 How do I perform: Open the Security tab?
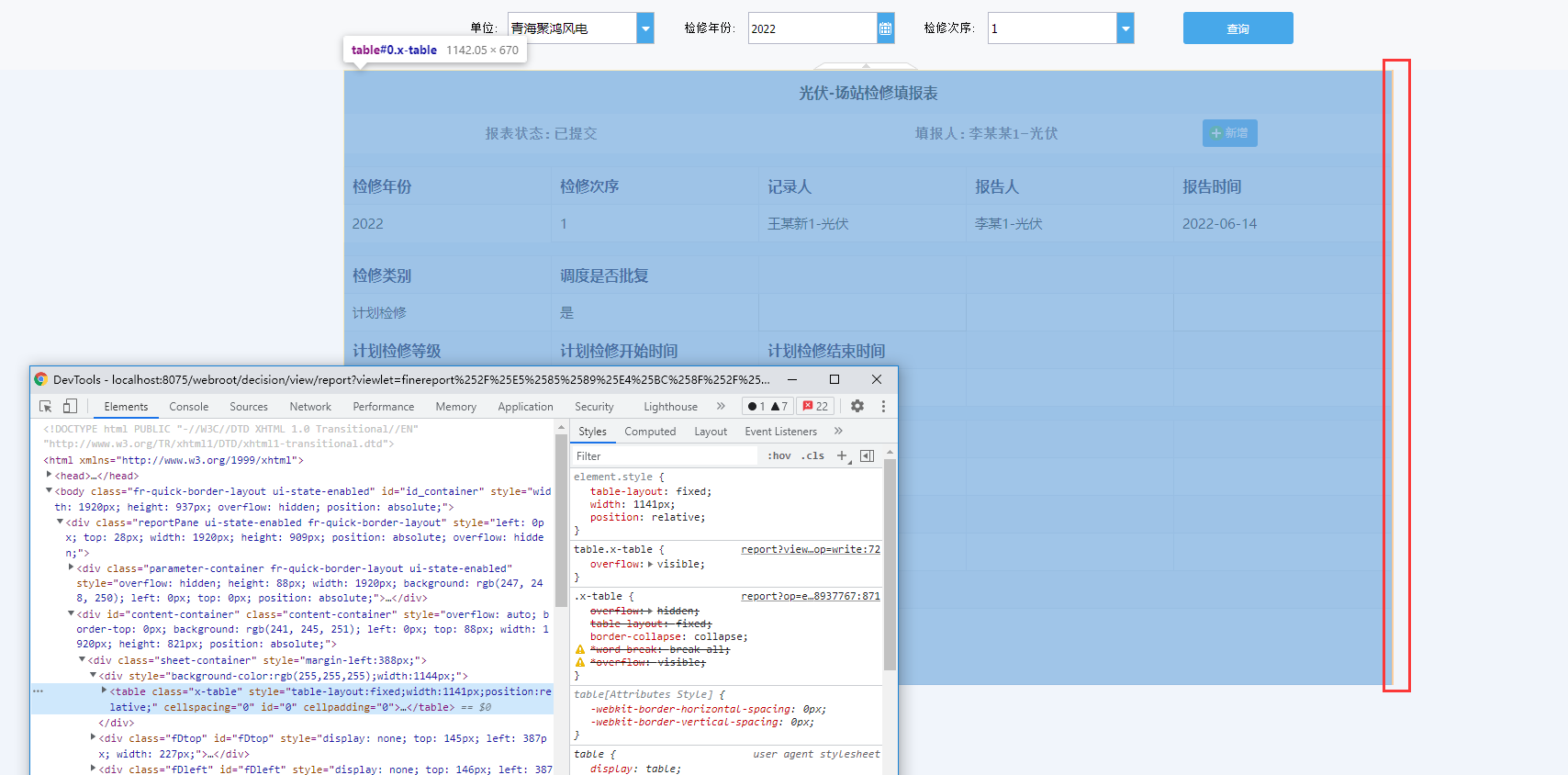[x=594, y=407]
